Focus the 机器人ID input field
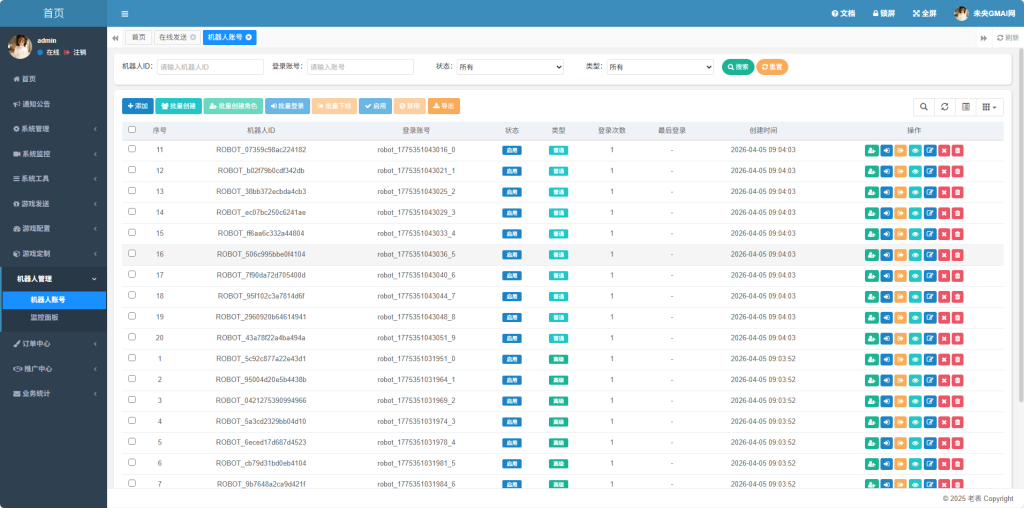This screenshot has height=508, width=1024. pos(210,67)
